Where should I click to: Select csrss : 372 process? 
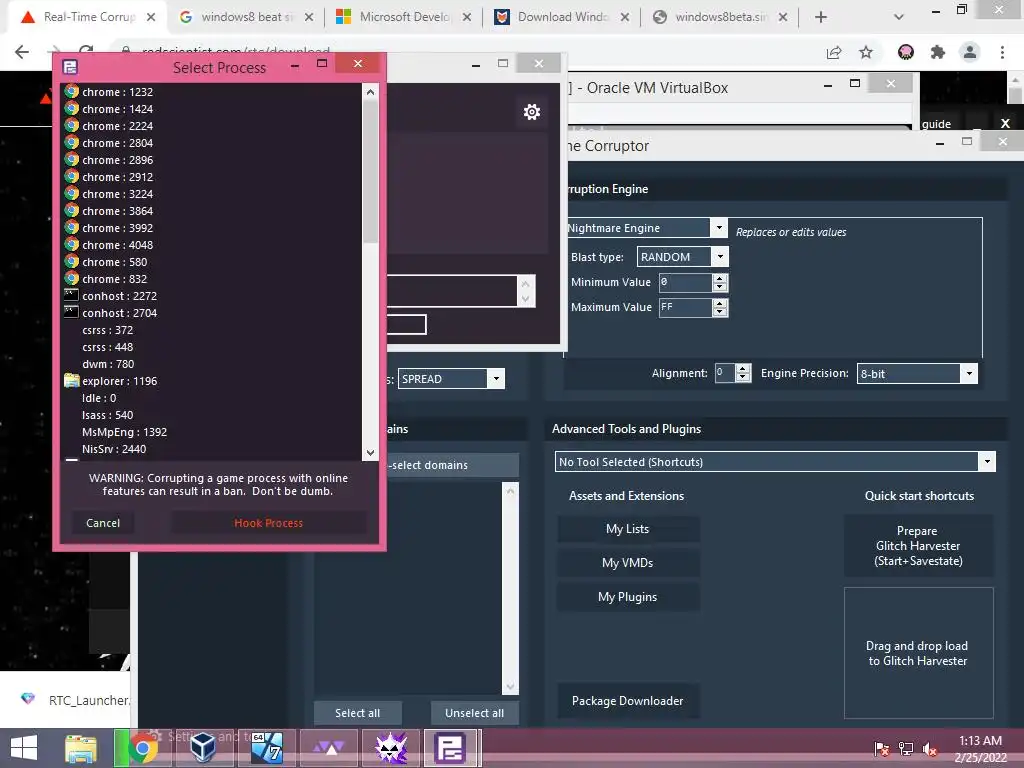107,330
